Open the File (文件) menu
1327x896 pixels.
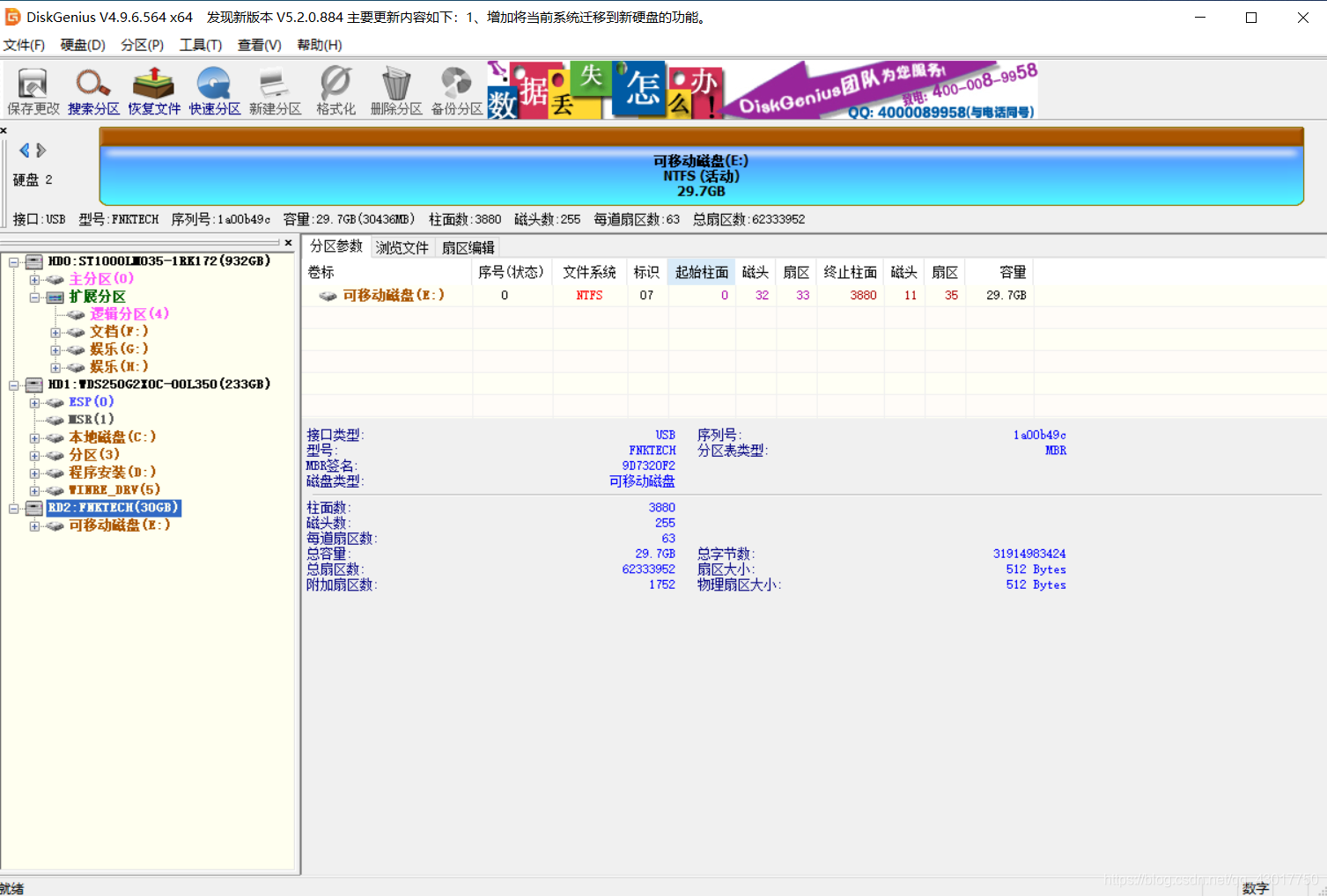(24, 45)
